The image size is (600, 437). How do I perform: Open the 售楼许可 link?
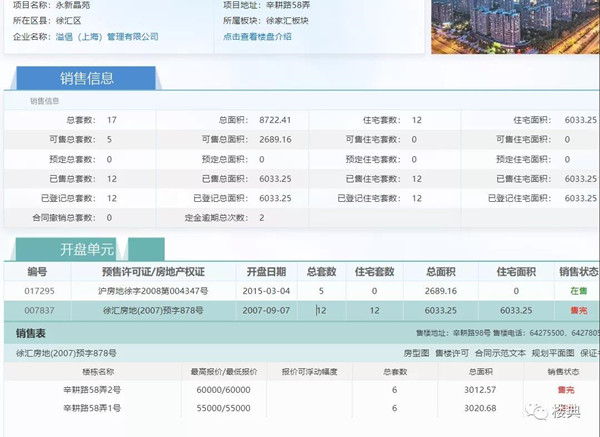click(x=452, y=353)
